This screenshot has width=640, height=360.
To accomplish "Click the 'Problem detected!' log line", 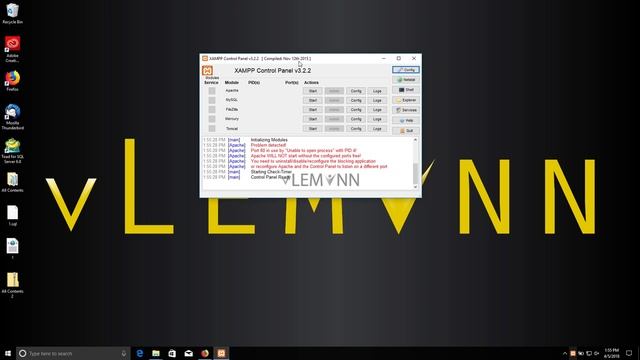I will tap(268, 145).
